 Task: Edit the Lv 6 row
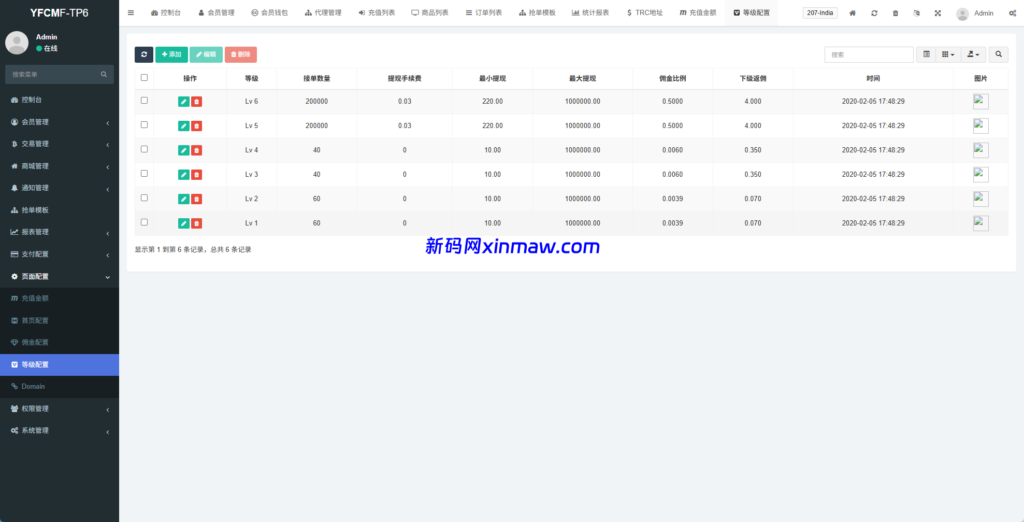184,101
